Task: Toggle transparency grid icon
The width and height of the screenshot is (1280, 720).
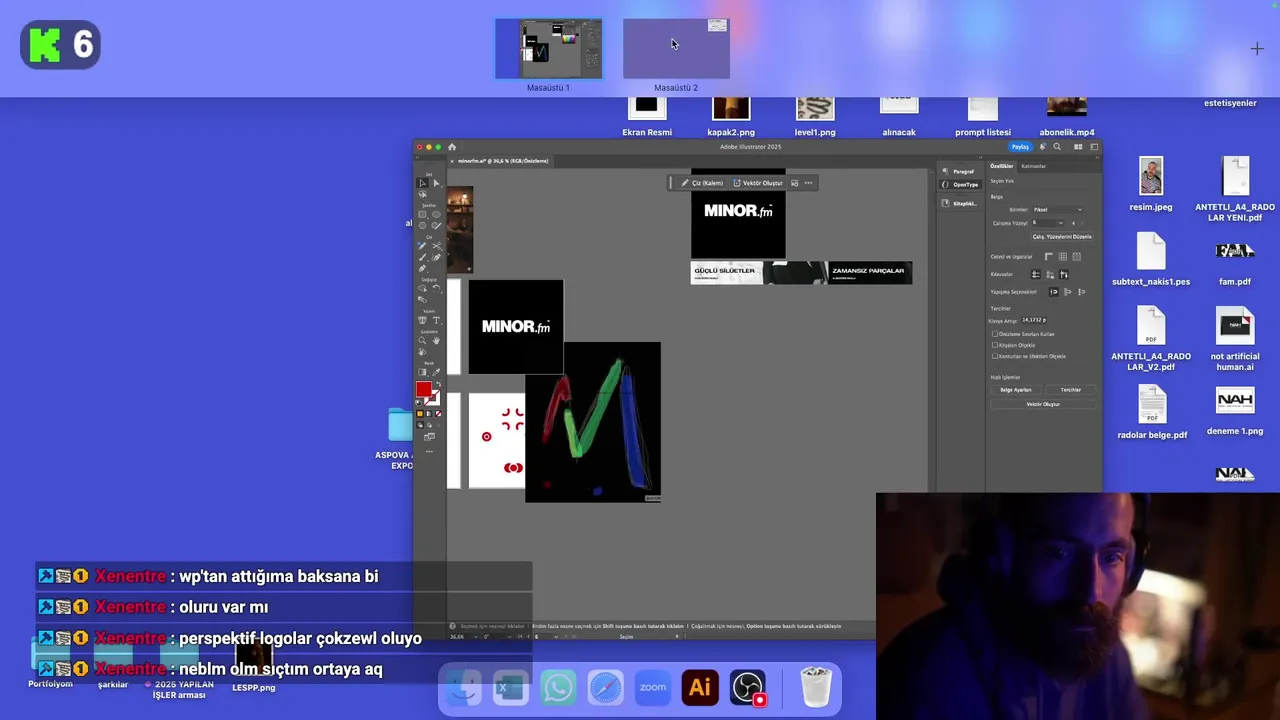Action: pyautogui.click(x=1077, y=256)
